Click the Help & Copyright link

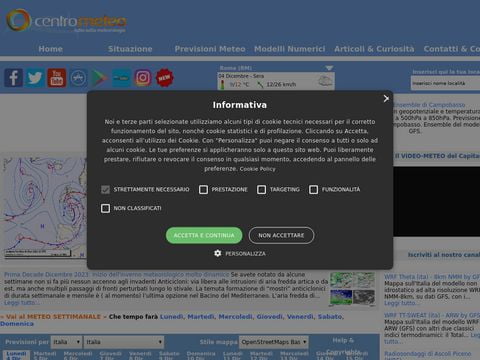[x=343, y=346]
